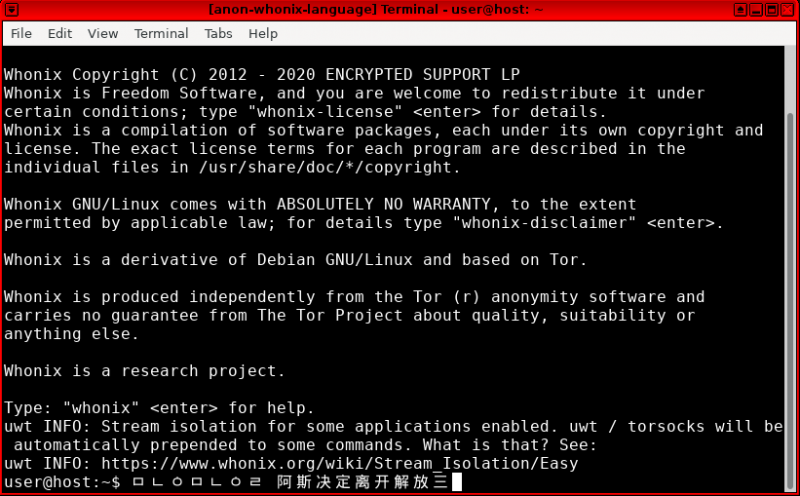Click the Stream_Isolation/Easy URL in the uwt INFO line
800x496 pixels.
(x=340, y=463)
